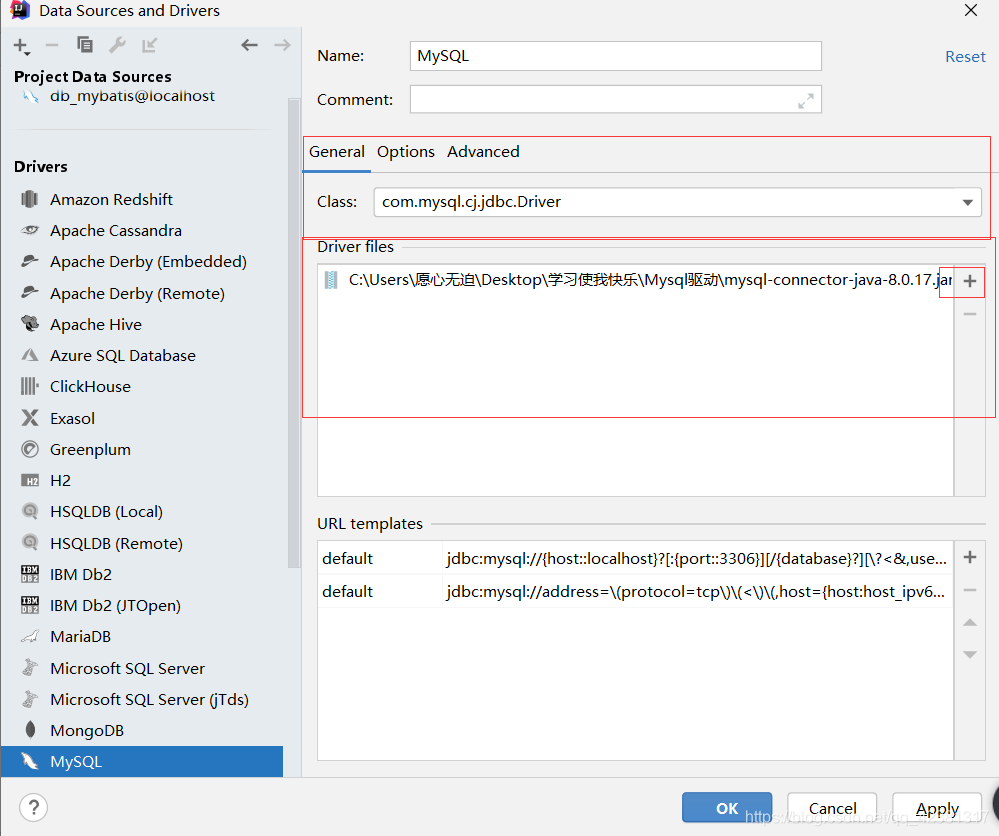Viewport: 999px width, 836px height.
Task: Open help with question mark button
Action: click(x=34, y=808)
